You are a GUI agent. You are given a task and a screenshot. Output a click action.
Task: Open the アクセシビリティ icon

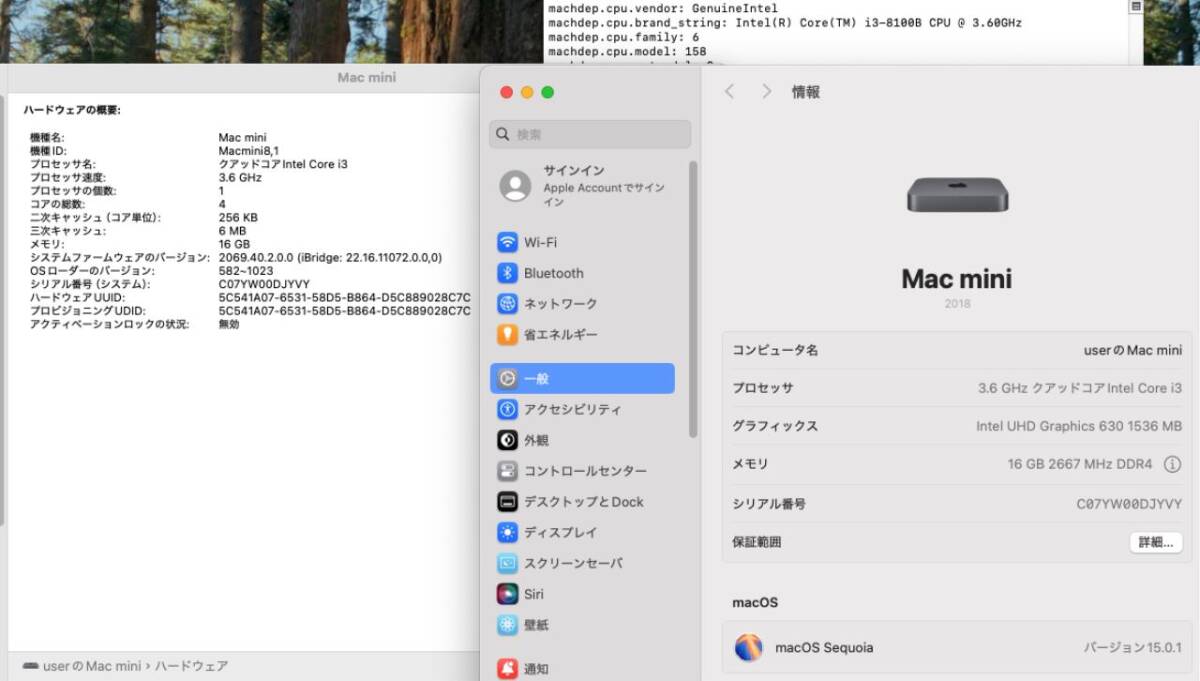[x=507, y=409]
